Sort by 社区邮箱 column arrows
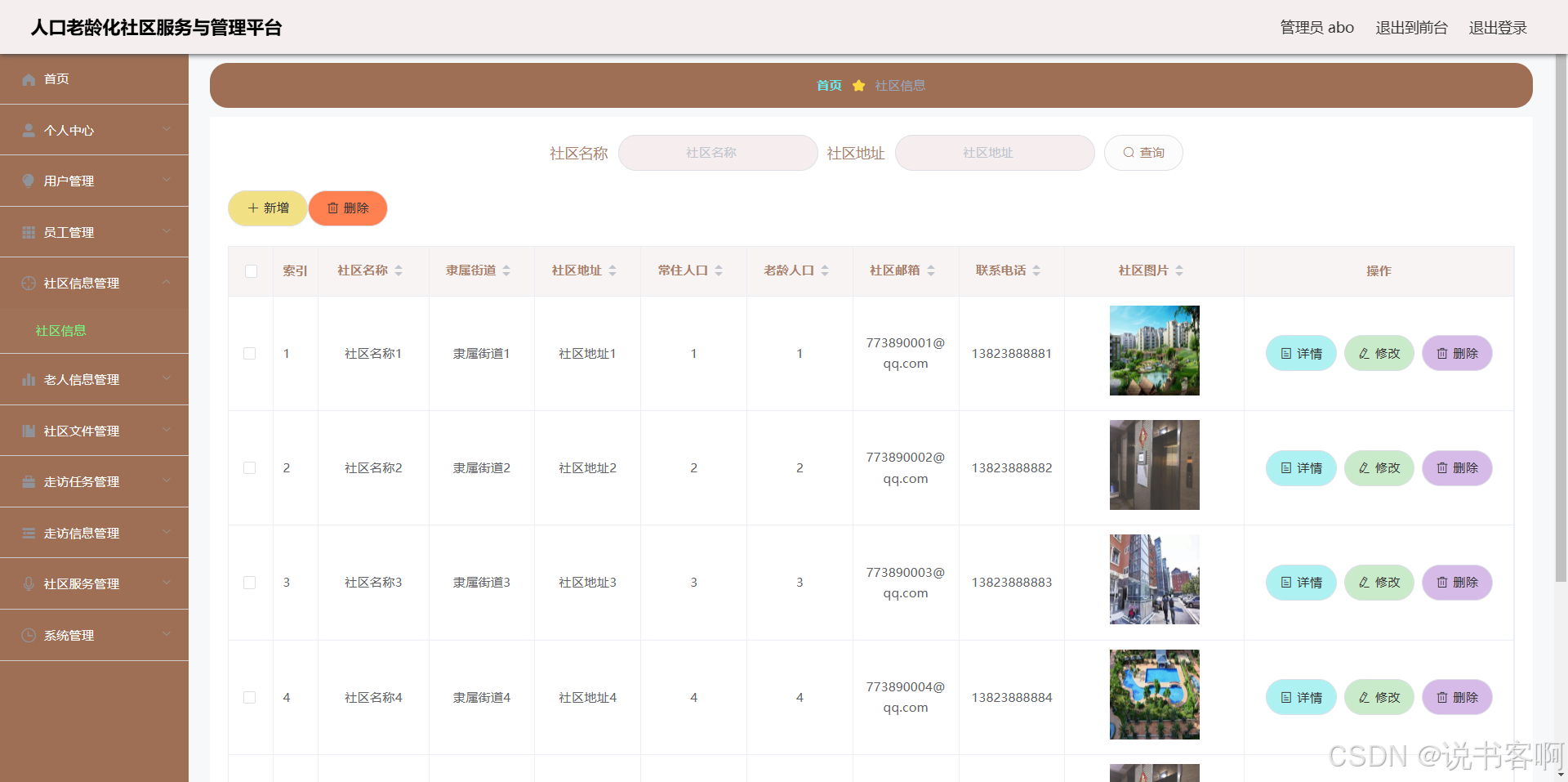Image resolution: width=1568 pixels, height=782 pixels. [931, 270]
